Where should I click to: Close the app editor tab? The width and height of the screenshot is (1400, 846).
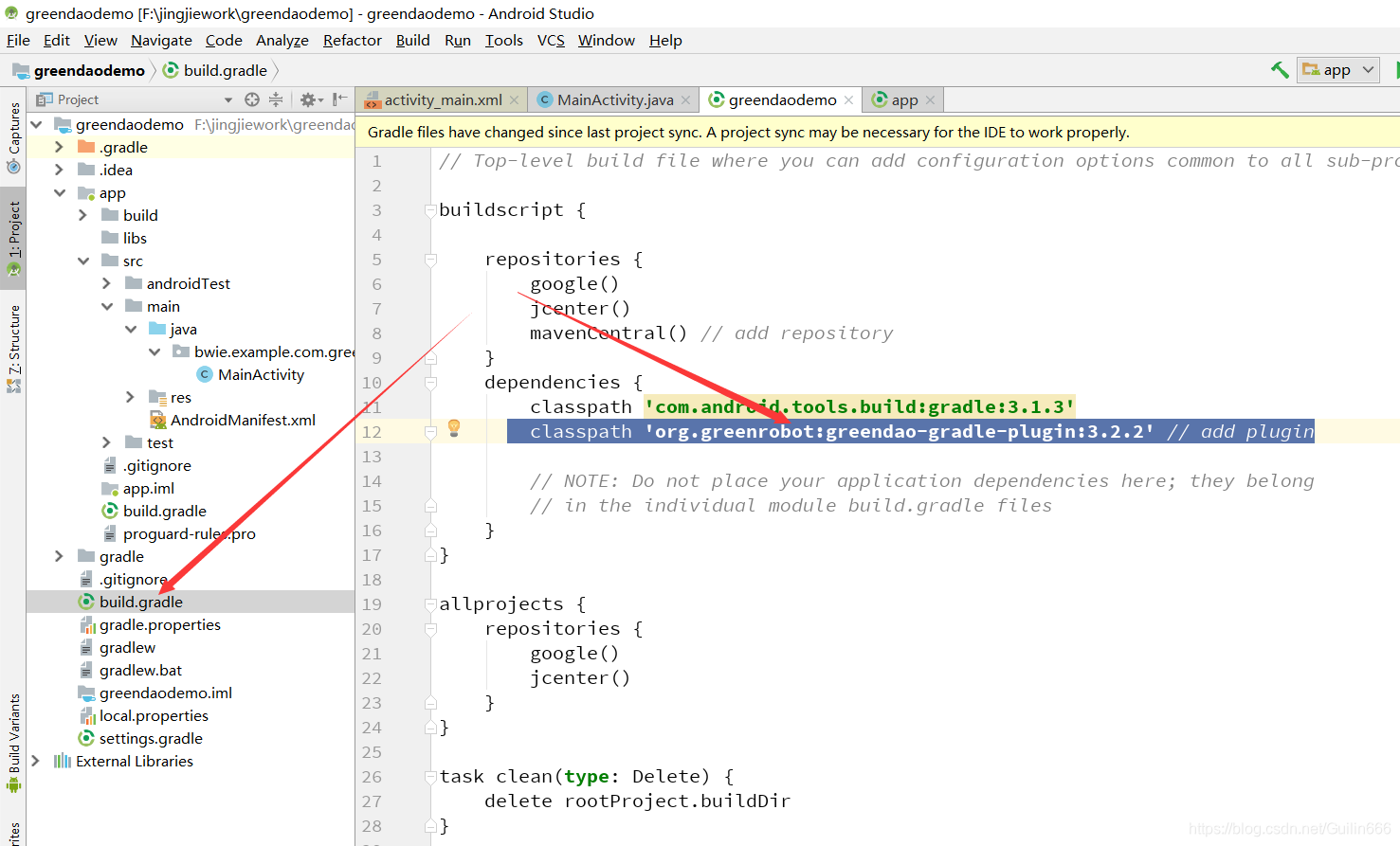[930, 99]
